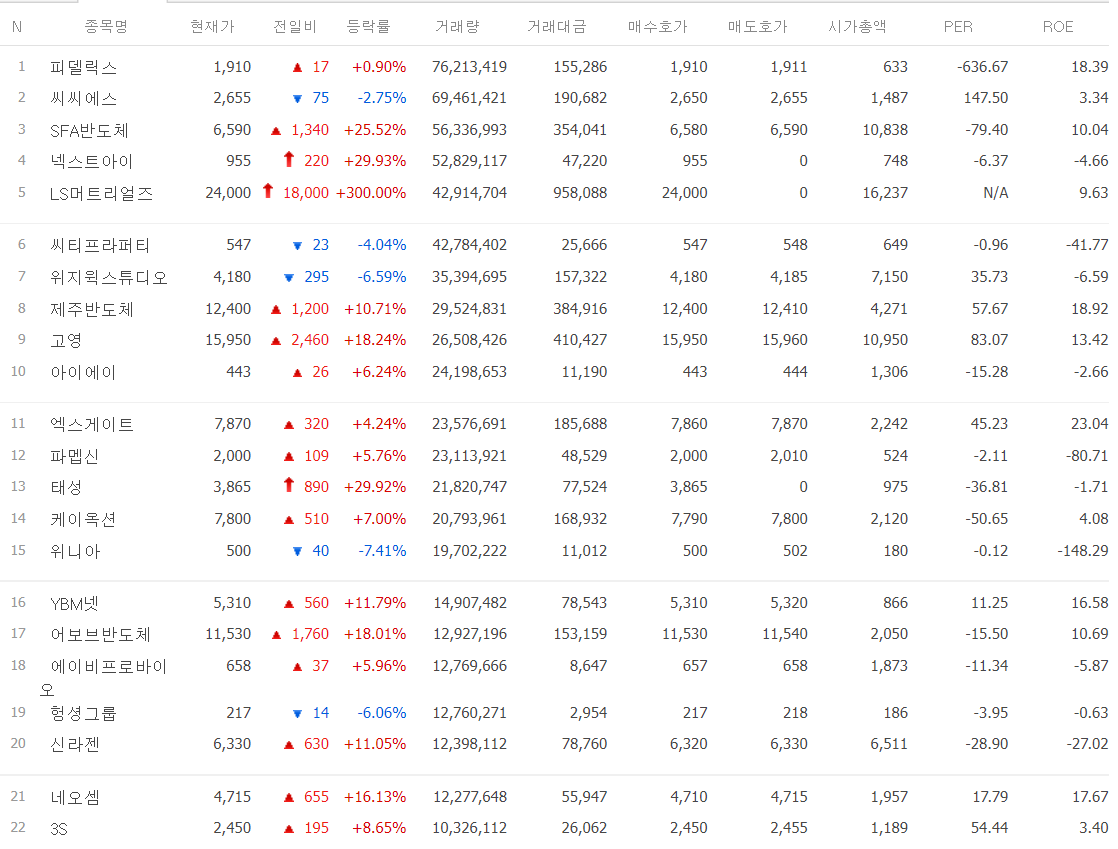Open the 씨티프라퍼티 stock link
Viewport: 1118px width, 849px height.
coord(100,246)
